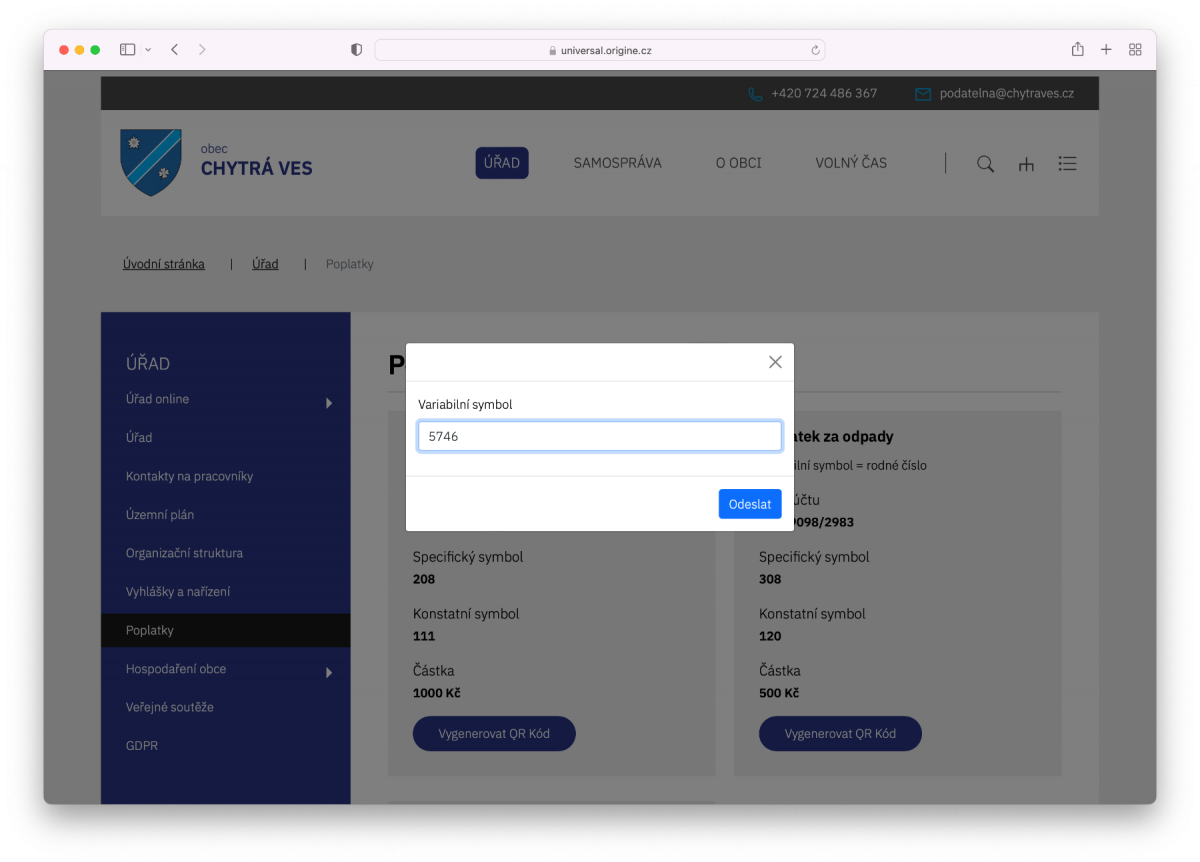The height and width of the screenshot is (862, 1200).
Task: Follow the Úvodní stránka breadcrumb link
Action: 164,264
